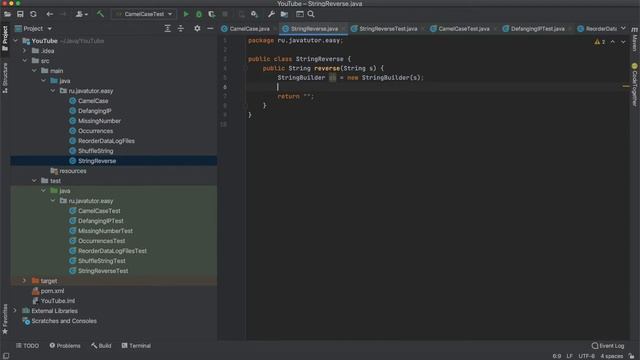Click the Stop process icon

tap(224, 14)
